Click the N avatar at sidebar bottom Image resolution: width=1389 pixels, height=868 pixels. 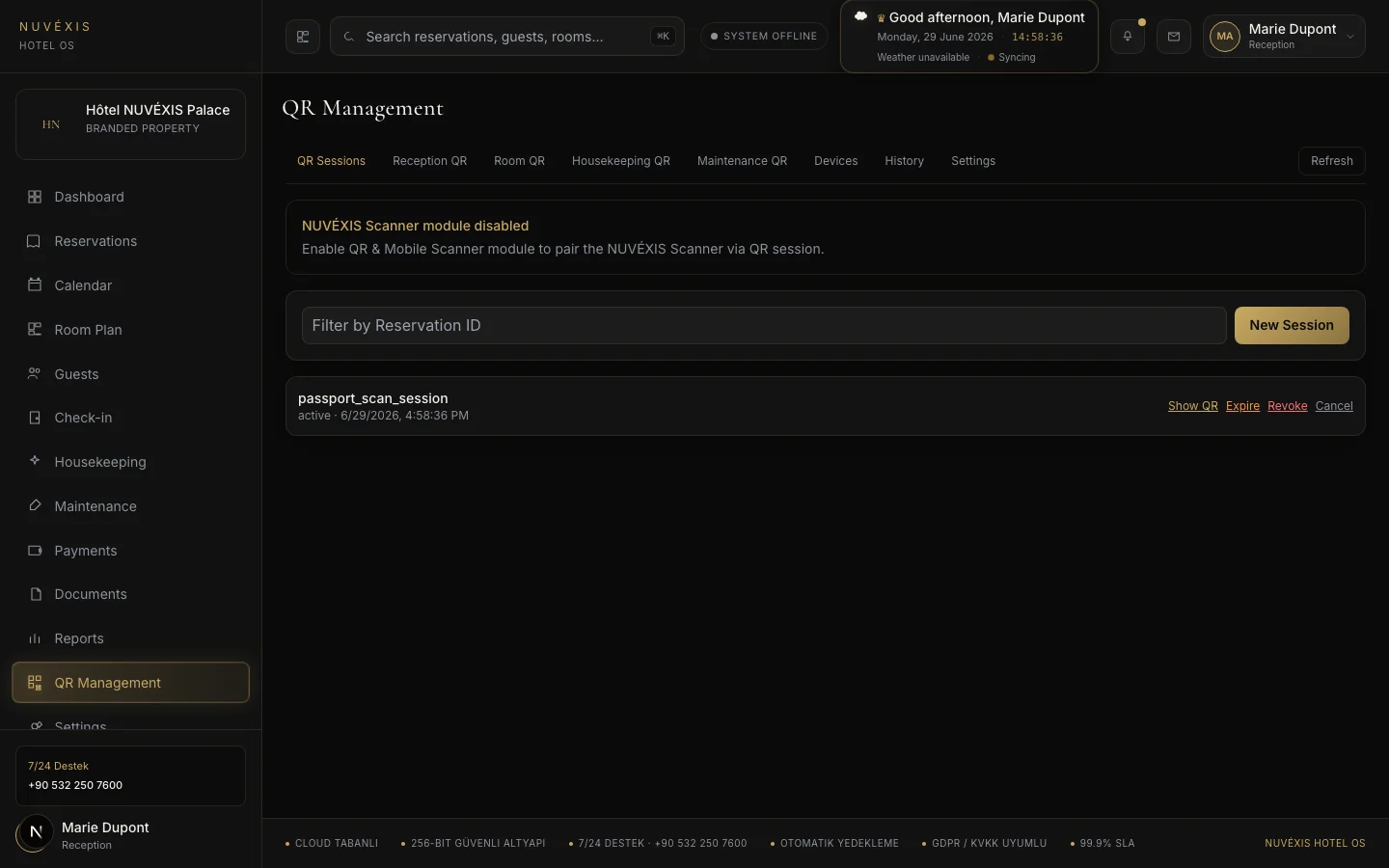tap(36, 833)
